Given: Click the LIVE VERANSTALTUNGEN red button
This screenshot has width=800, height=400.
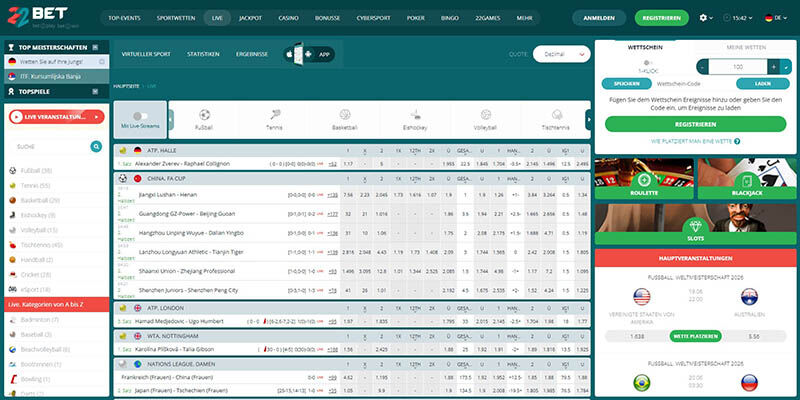Looking at the screenshot, I should coord(56,117).
